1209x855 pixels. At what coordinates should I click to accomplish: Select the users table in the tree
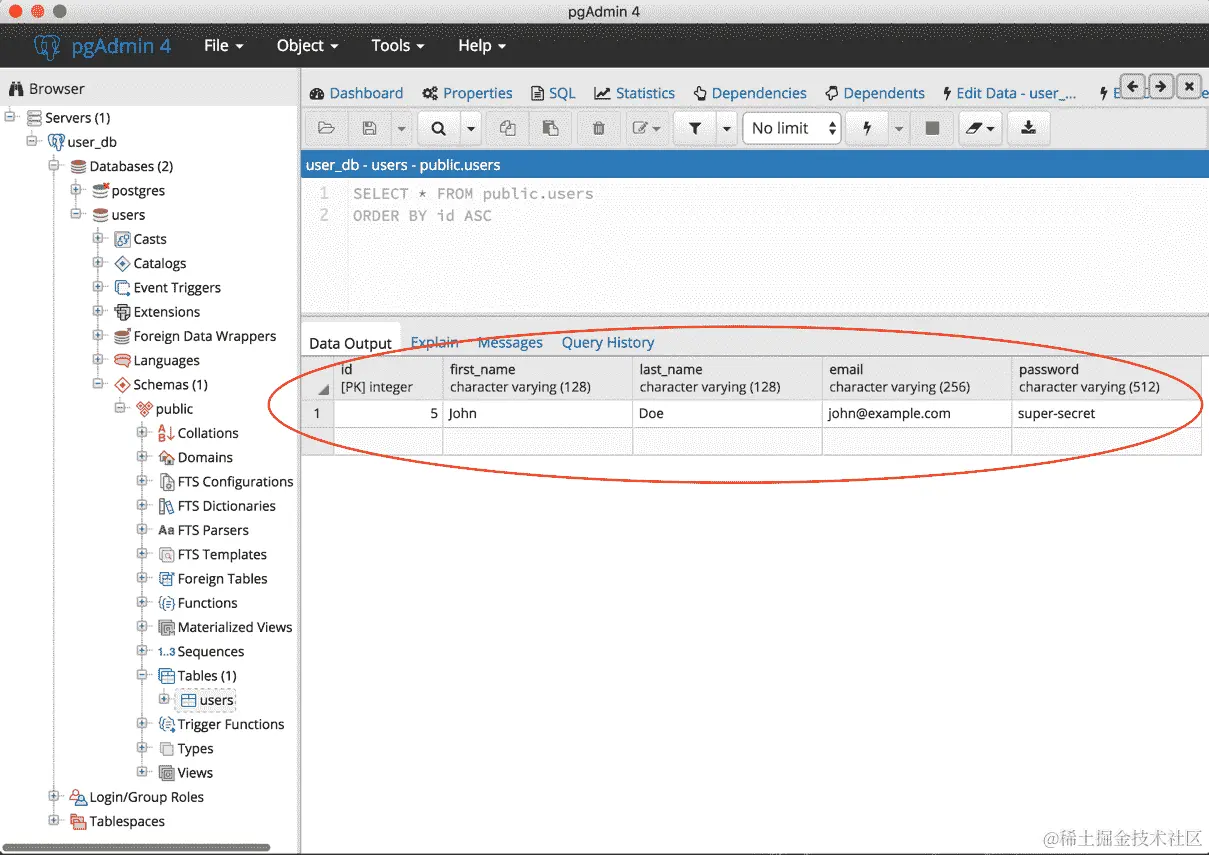[216, 700]
